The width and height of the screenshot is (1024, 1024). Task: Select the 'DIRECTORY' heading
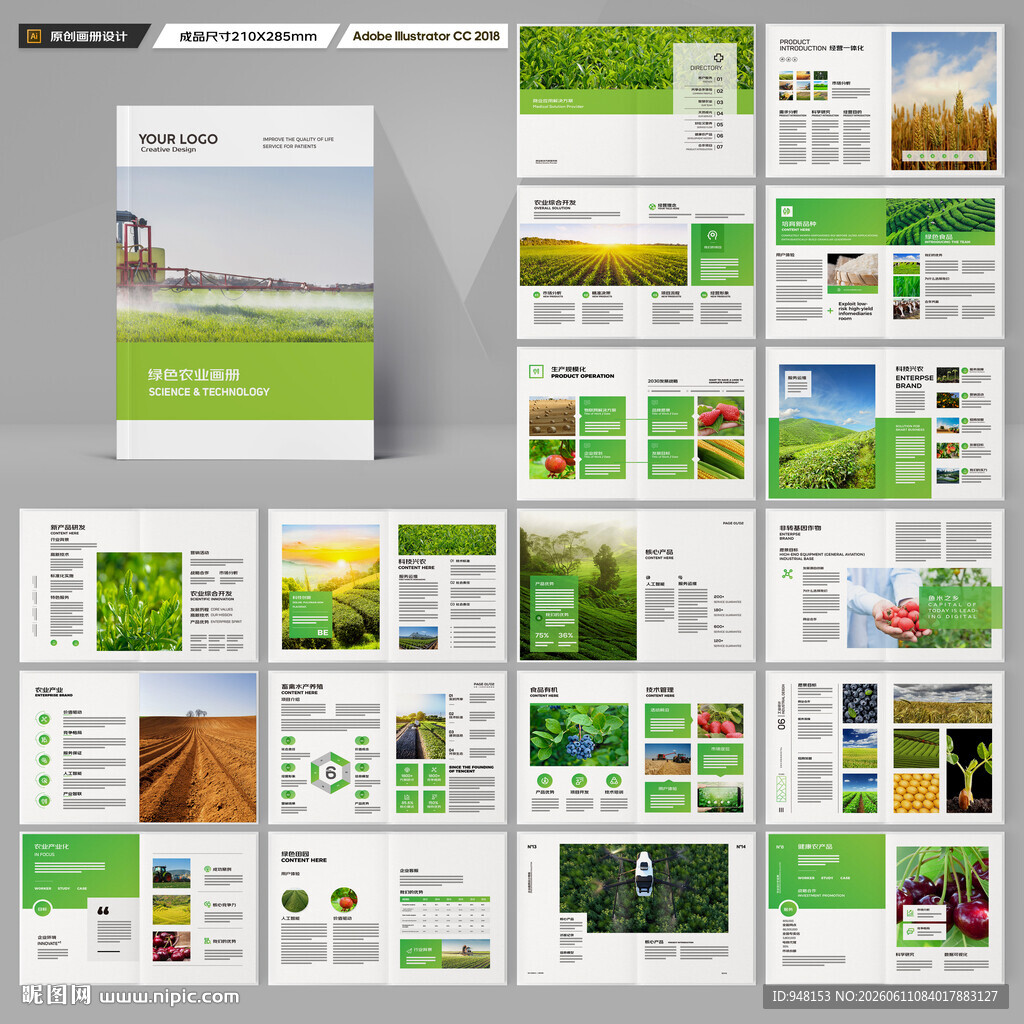pyautogui.click(x=706, y=68)
